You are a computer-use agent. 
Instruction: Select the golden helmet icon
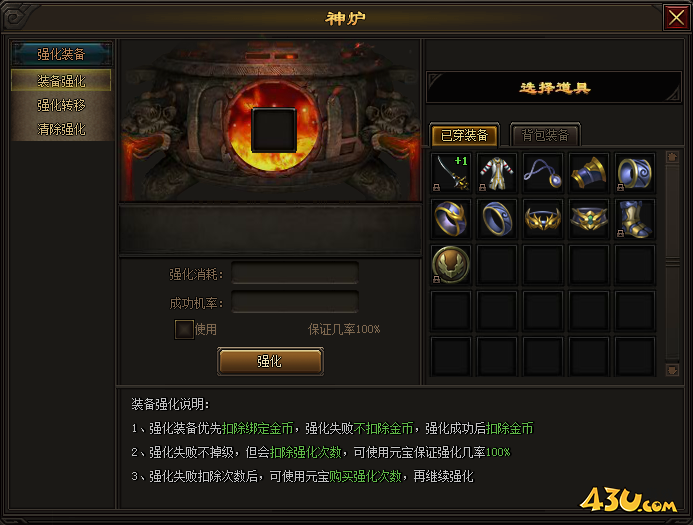click(x=589, y=172)
